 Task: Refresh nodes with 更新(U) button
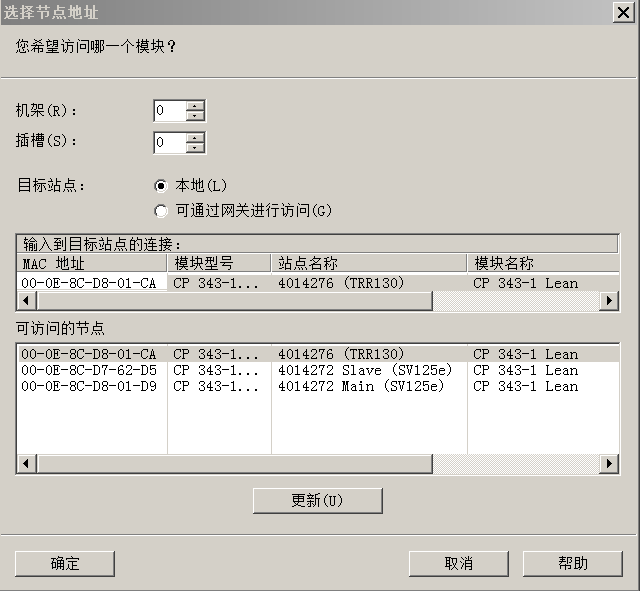coord(318,500)
